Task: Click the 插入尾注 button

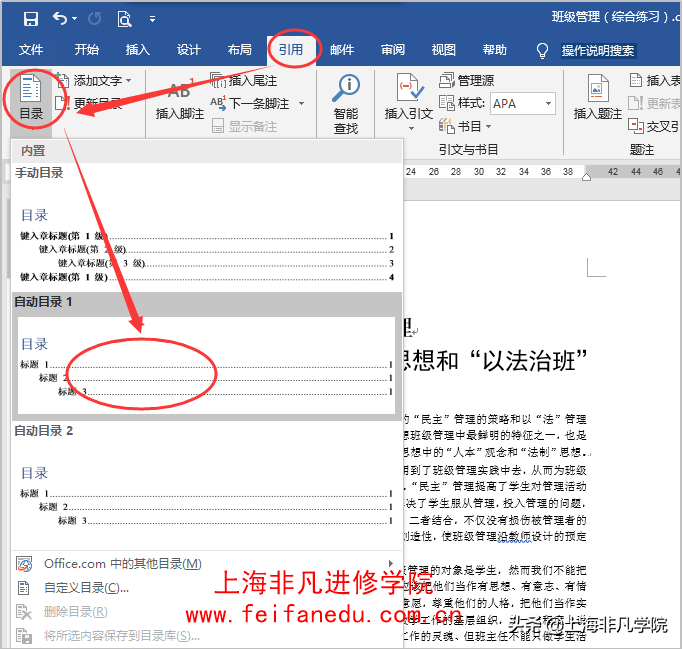Action: (x=244, y=81)
